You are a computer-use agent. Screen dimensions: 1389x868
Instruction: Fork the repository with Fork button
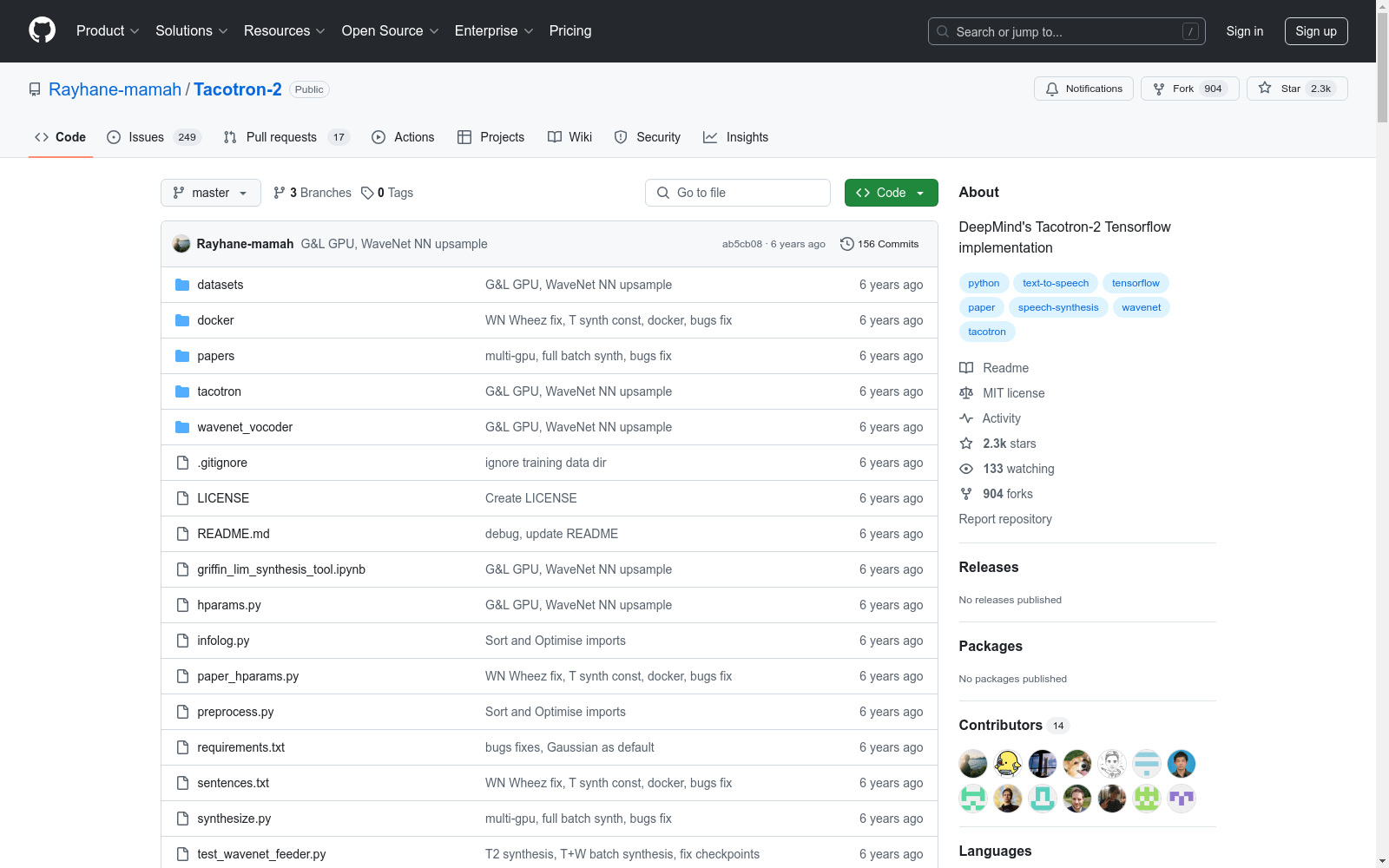point(1190,89)
